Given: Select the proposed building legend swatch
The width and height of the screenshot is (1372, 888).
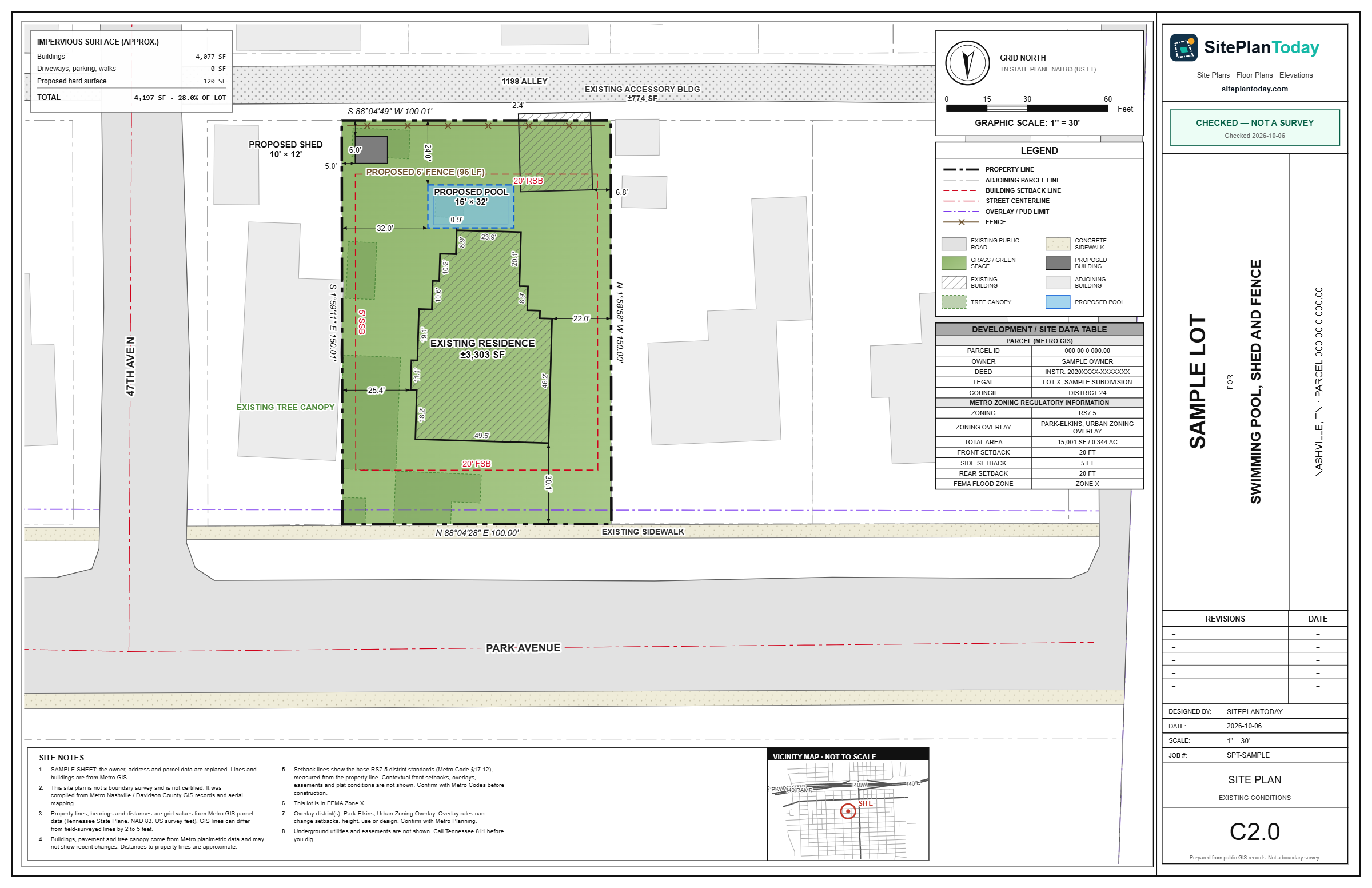Looking at the screenshot, I should [x=1058, y=263].
